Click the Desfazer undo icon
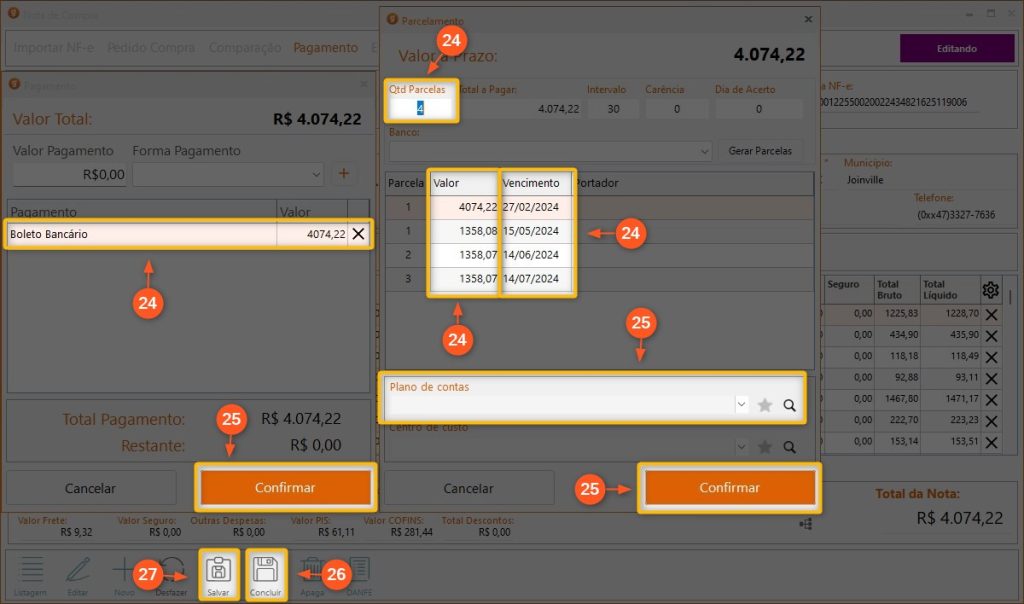 coord(171,570)
